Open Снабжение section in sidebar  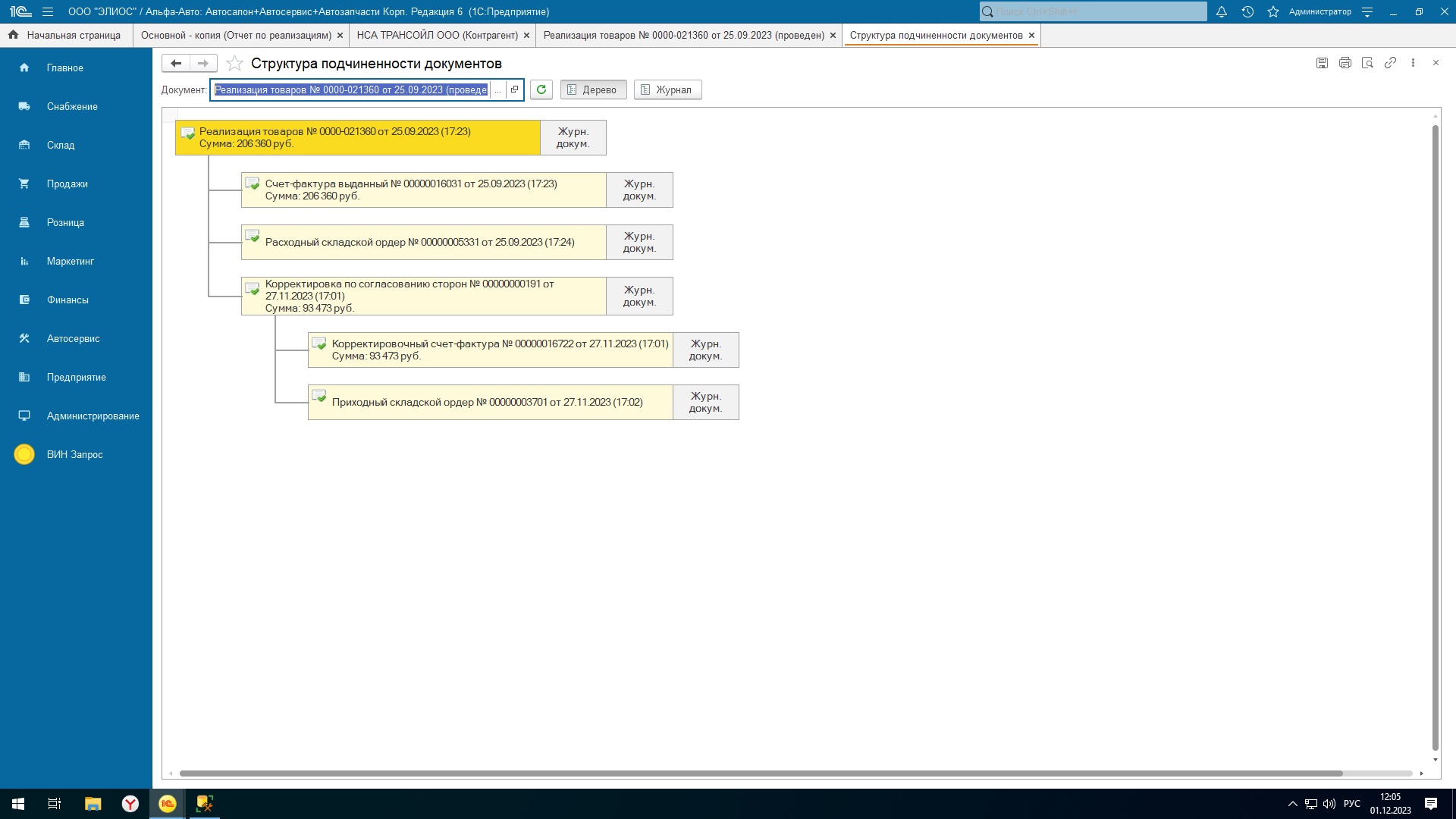(x=76, y=106)
